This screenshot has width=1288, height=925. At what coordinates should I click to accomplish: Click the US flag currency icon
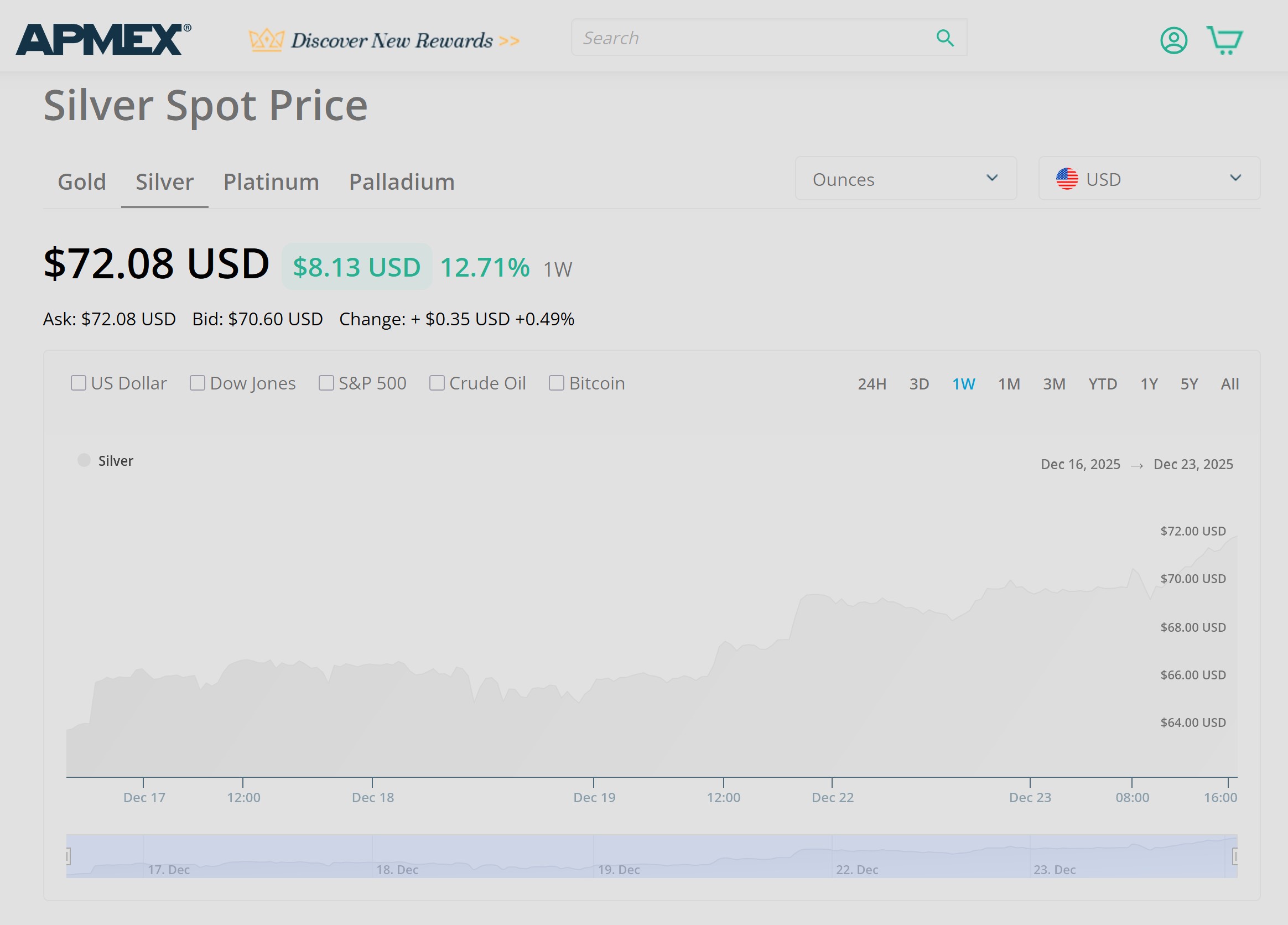(1067, 179)
